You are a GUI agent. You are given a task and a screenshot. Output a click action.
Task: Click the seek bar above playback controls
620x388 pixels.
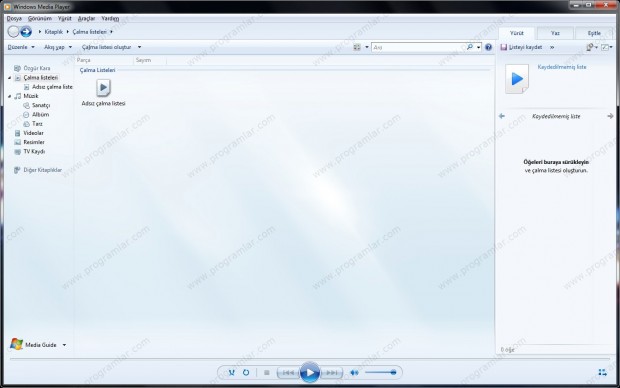click(309, 359)
